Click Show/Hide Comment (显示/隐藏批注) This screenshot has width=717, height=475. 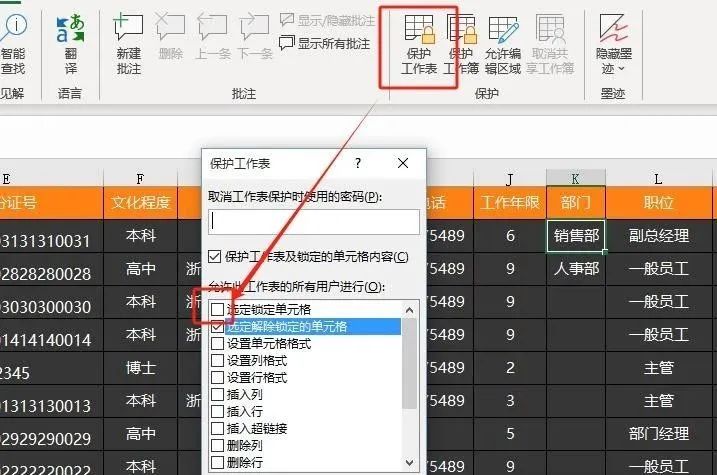coord(327,21)
